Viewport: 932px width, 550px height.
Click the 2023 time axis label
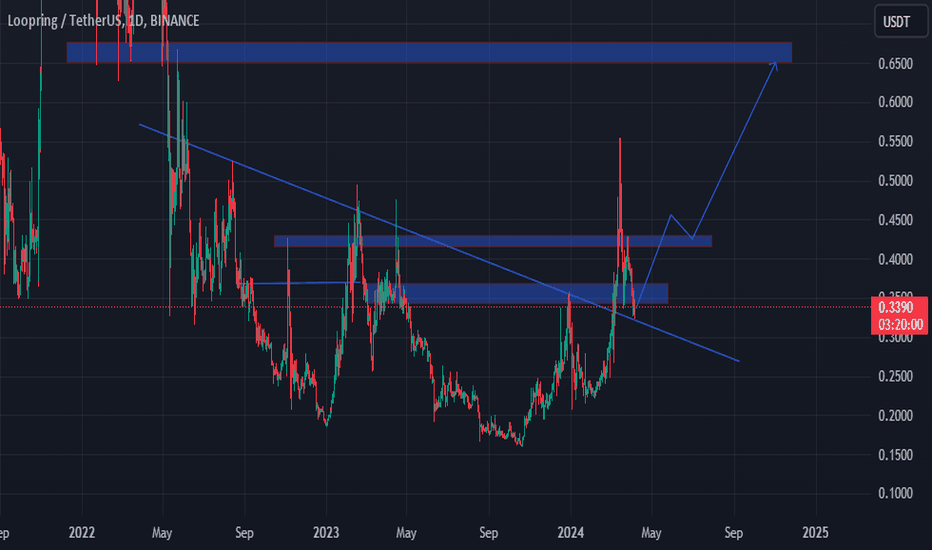tap(326, 532)
